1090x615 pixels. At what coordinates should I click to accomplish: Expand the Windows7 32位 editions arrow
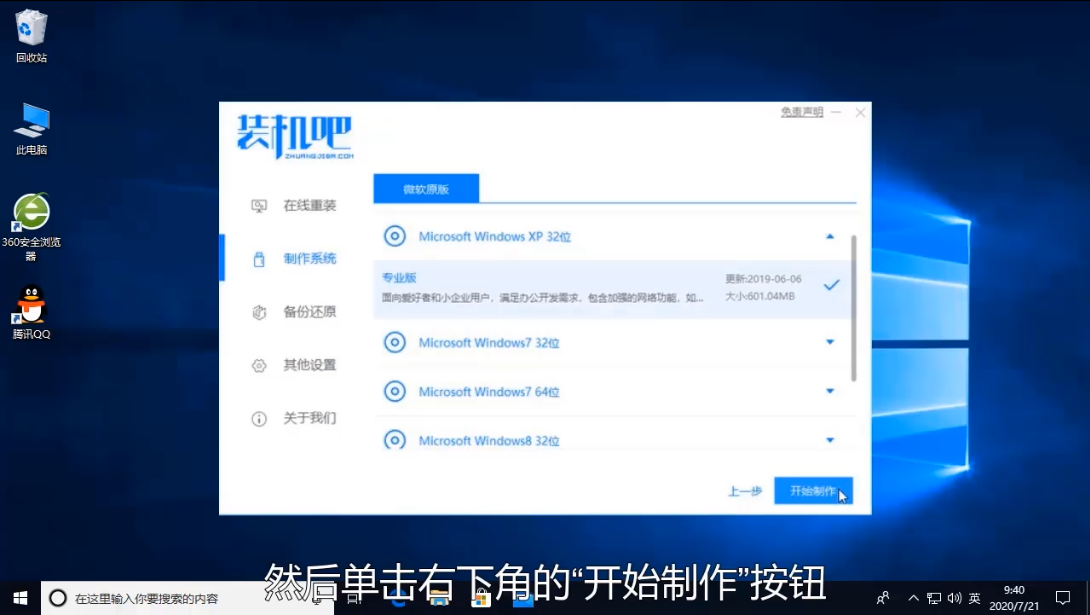[x=829, y=342]
